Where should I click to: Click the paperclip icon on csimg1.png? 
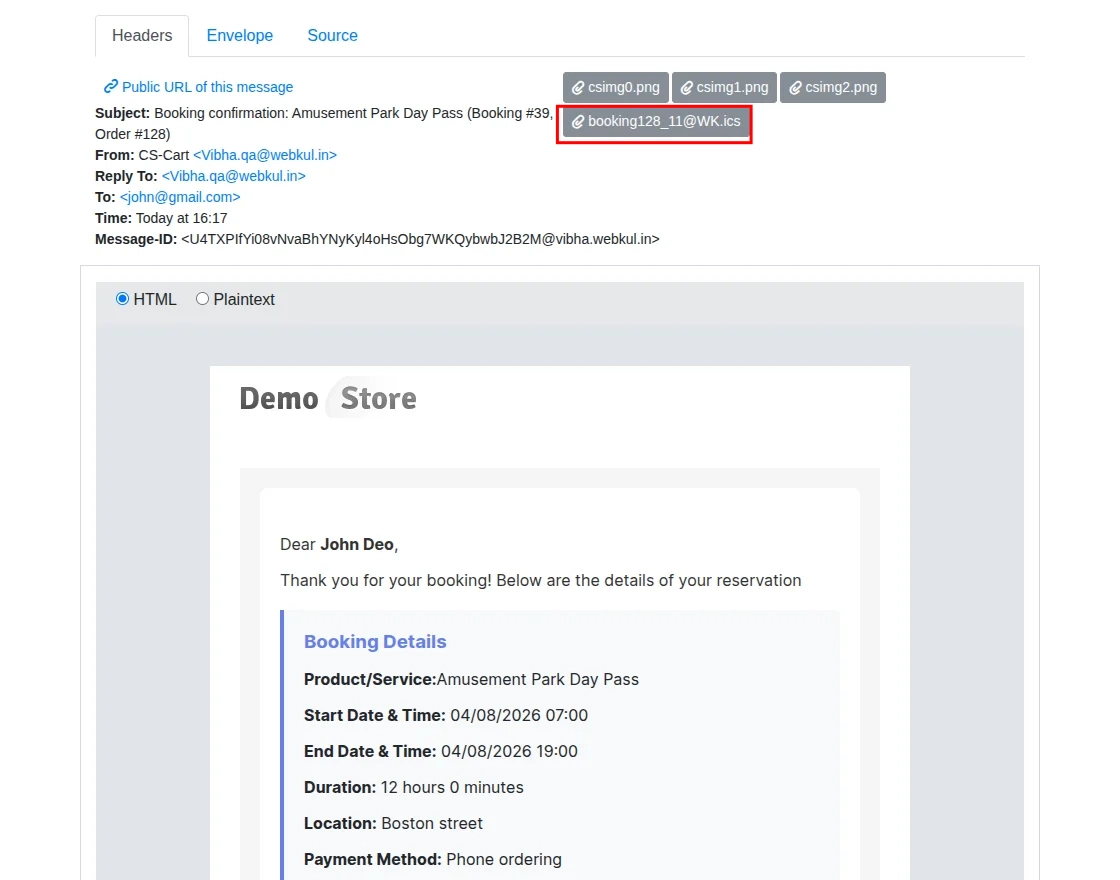pyautogui.click(x=687, y=88)
